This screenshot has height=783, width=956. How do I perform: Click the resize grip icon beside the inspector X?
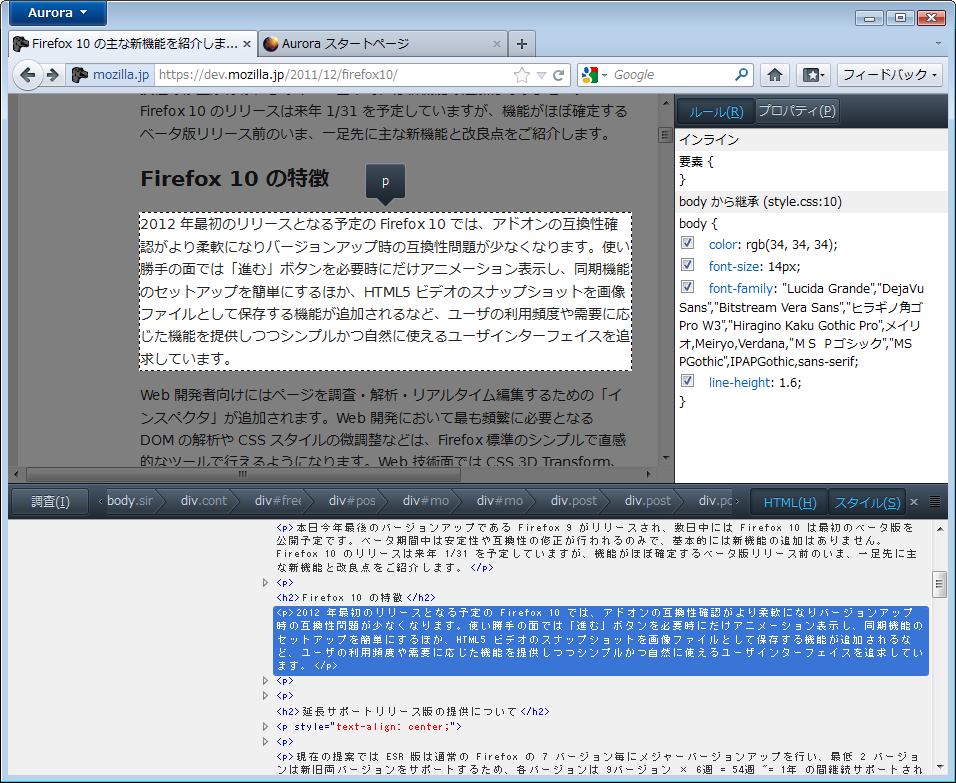[935, 502]
